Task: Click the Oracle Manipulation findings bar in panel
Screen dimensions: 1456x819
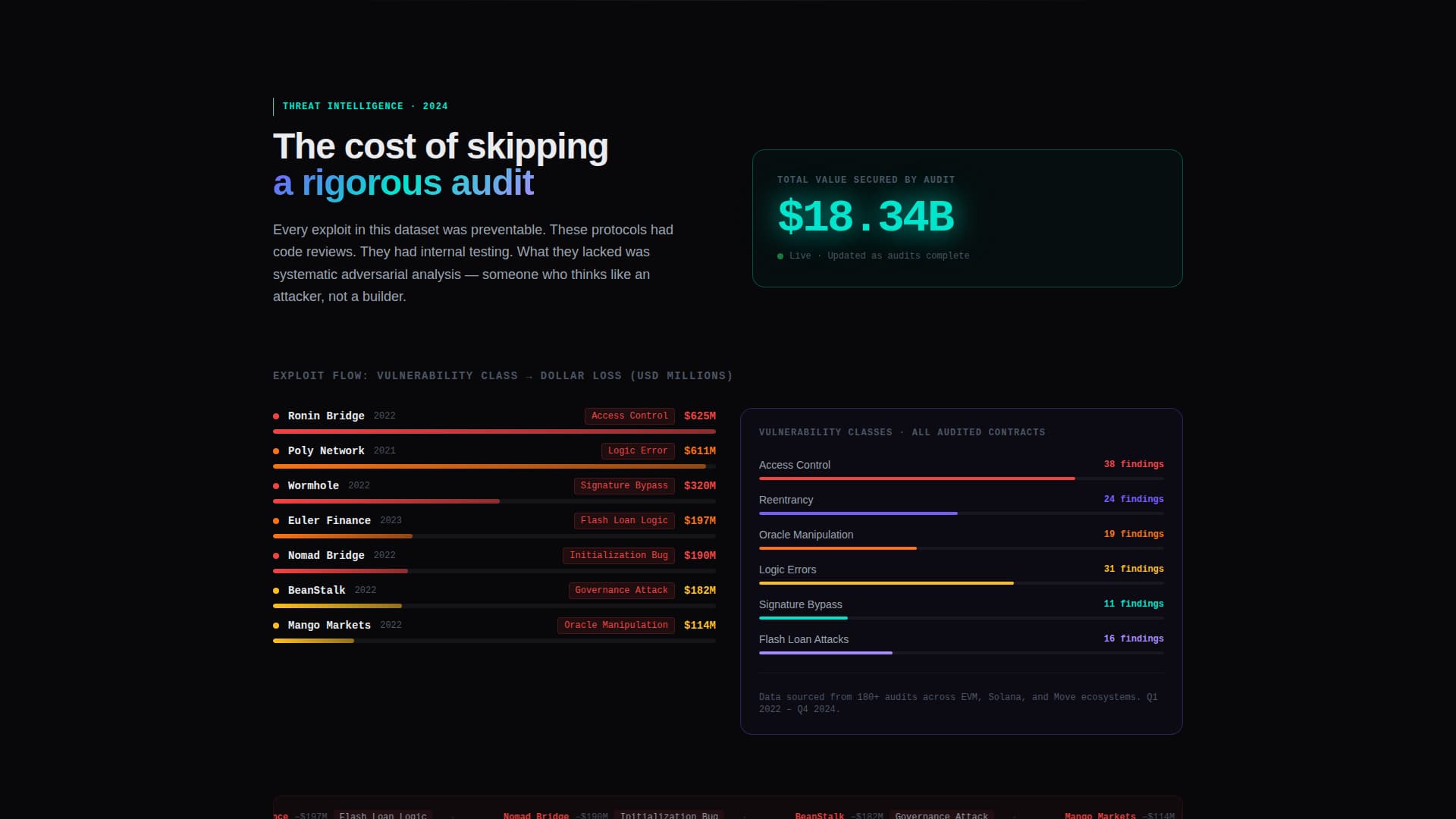Action: (962, 548)
